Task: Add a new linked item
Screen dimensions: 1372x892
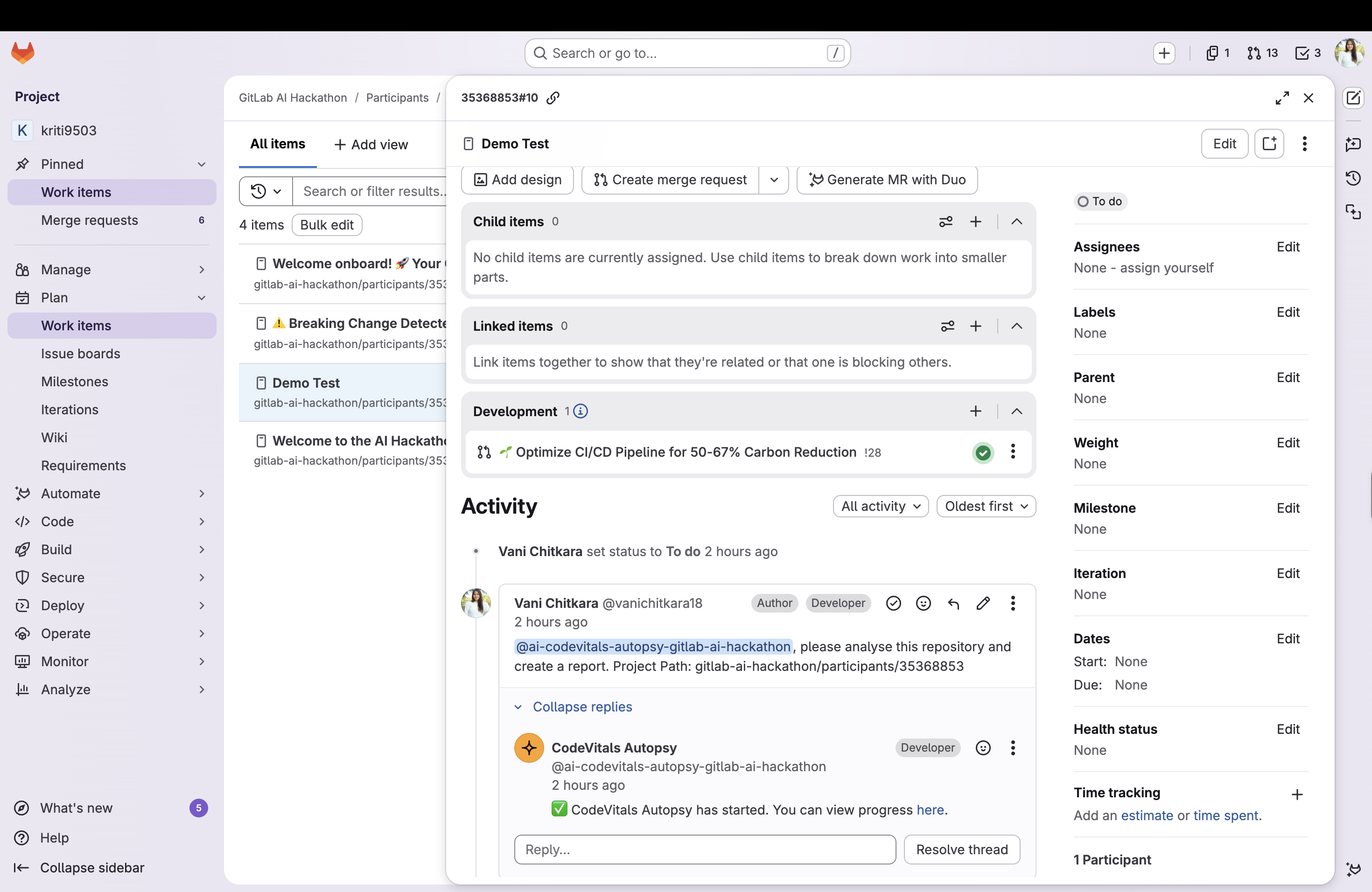Action: pyautogui.click(x=975, y=326)
